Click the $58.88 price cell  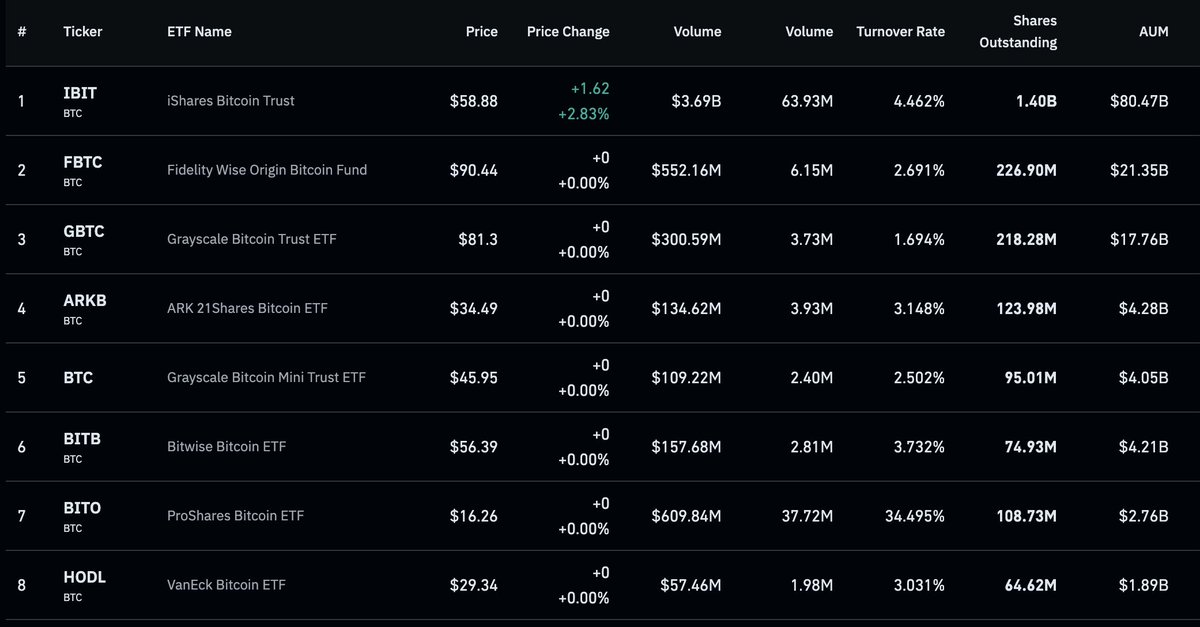[473, 100]
